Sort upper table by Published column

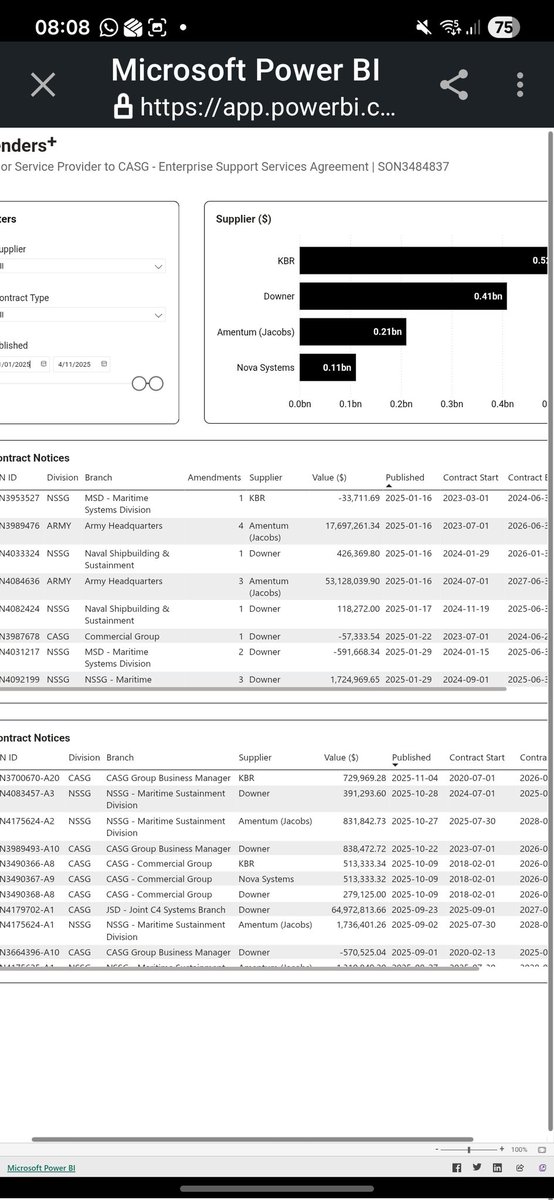click(x=405, y=478)
